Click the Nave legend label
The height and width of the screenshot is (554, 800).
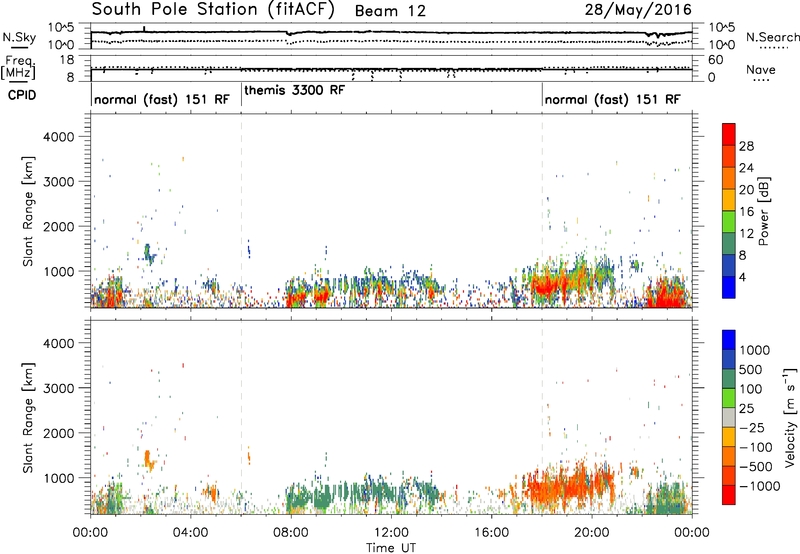coord(761,70)
